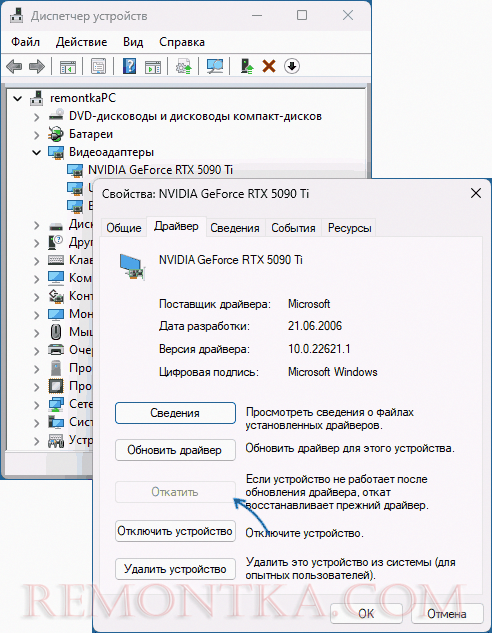Click the enable device icon with green arrow
This screenshot has width=492, height=633.
click(246, 66)
